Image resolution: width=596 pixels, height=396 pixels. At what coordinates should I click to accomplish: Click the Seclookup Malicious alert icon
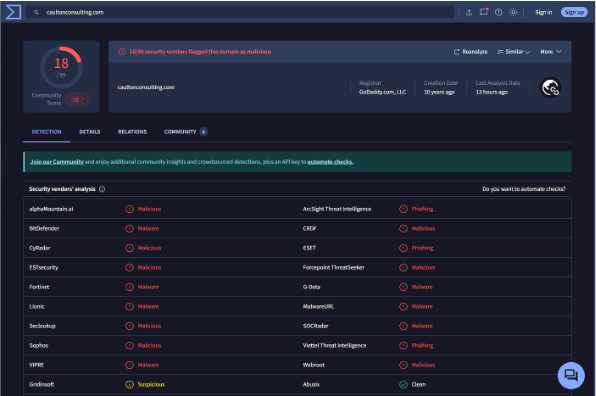130,326
